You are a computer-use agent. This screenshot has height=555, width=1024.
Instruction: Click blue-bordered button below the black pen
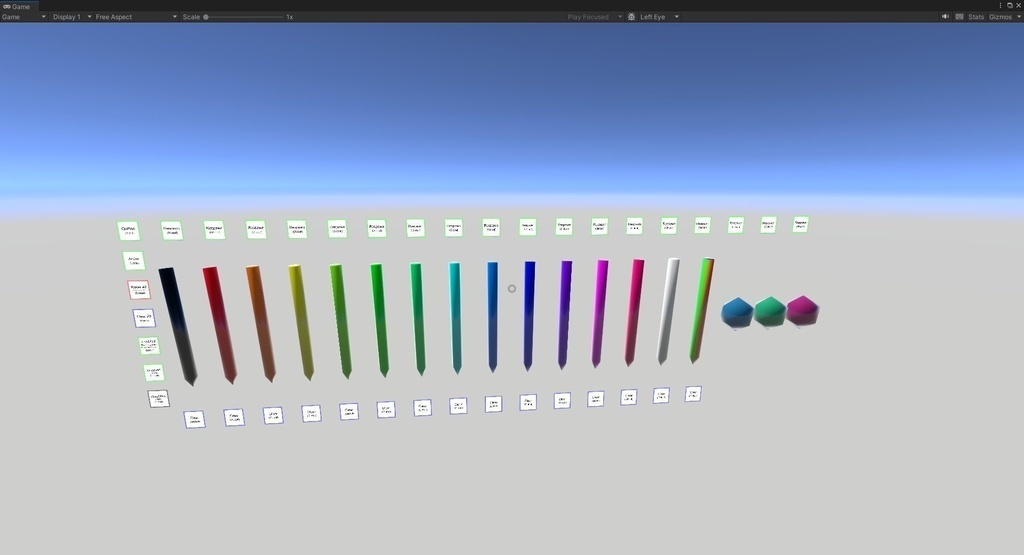[x=195, y=419]
